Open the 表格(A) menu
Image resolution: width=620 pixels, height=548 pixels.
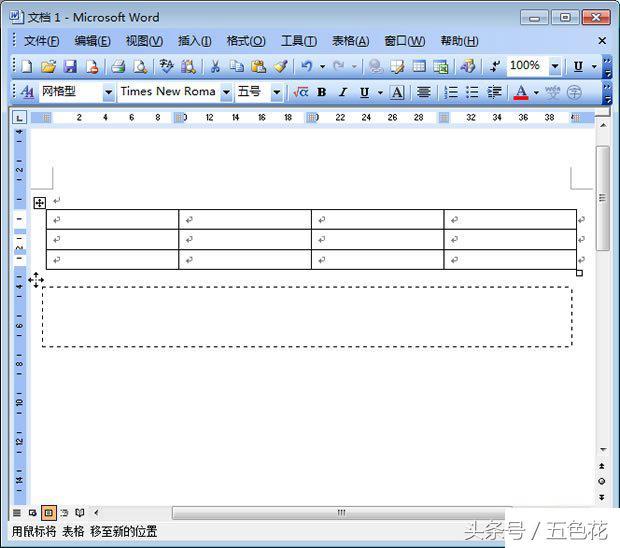pyautogui.click(x=350, y=41)
